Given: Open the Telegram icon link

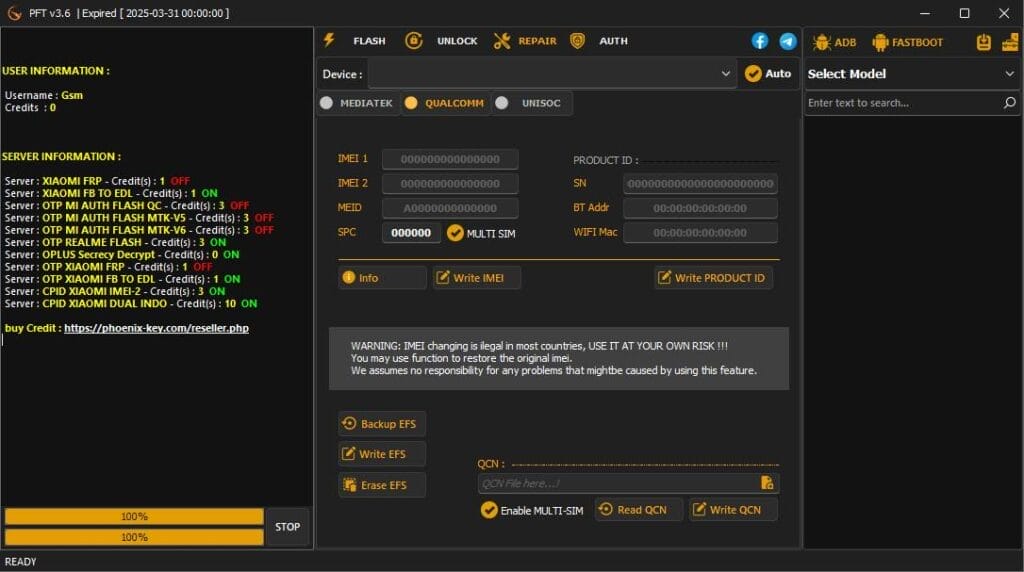Looking at the screenshot, I should click(788, 40).
